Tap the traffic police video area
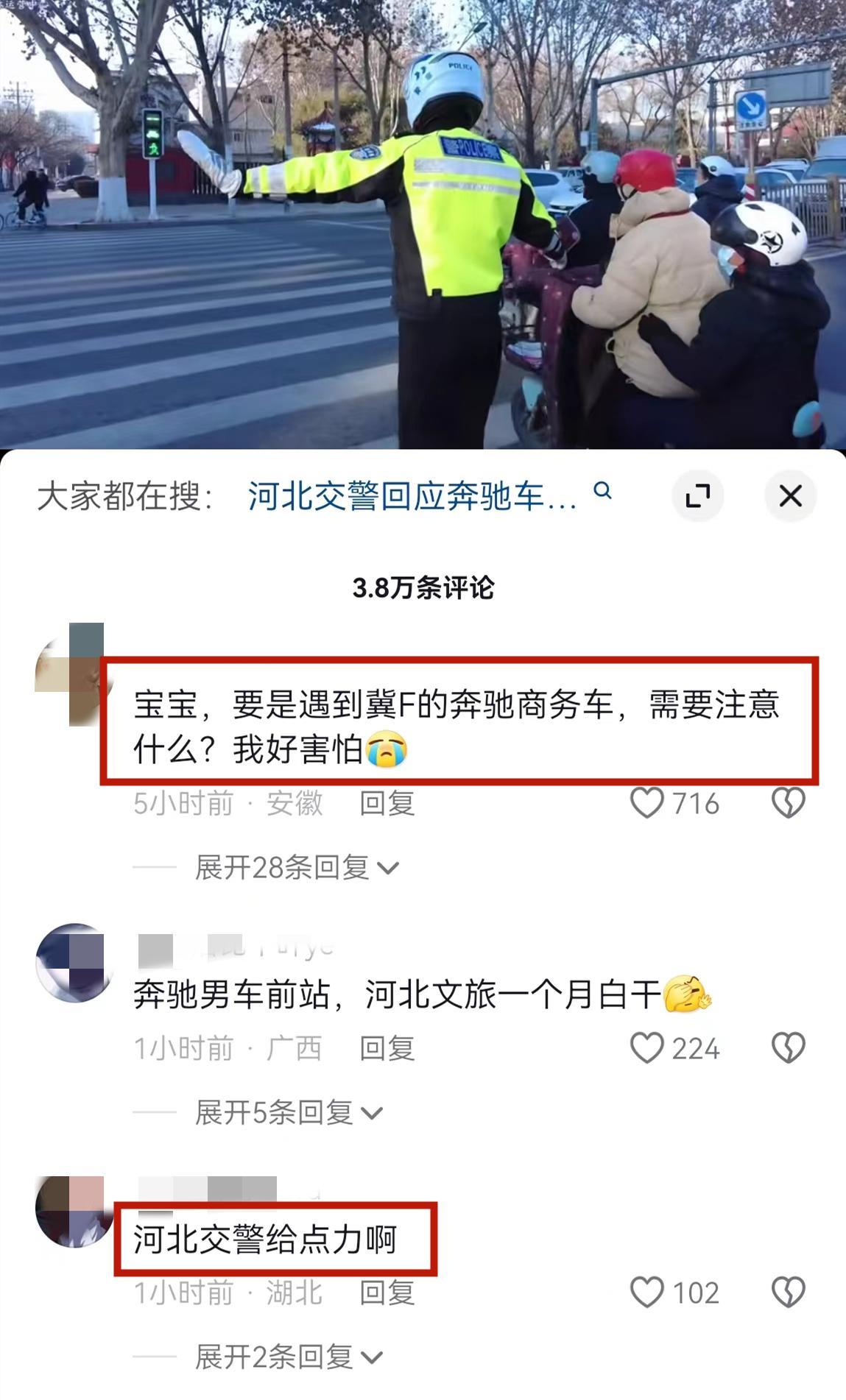The image size is (846, 1400). (423, 224)
